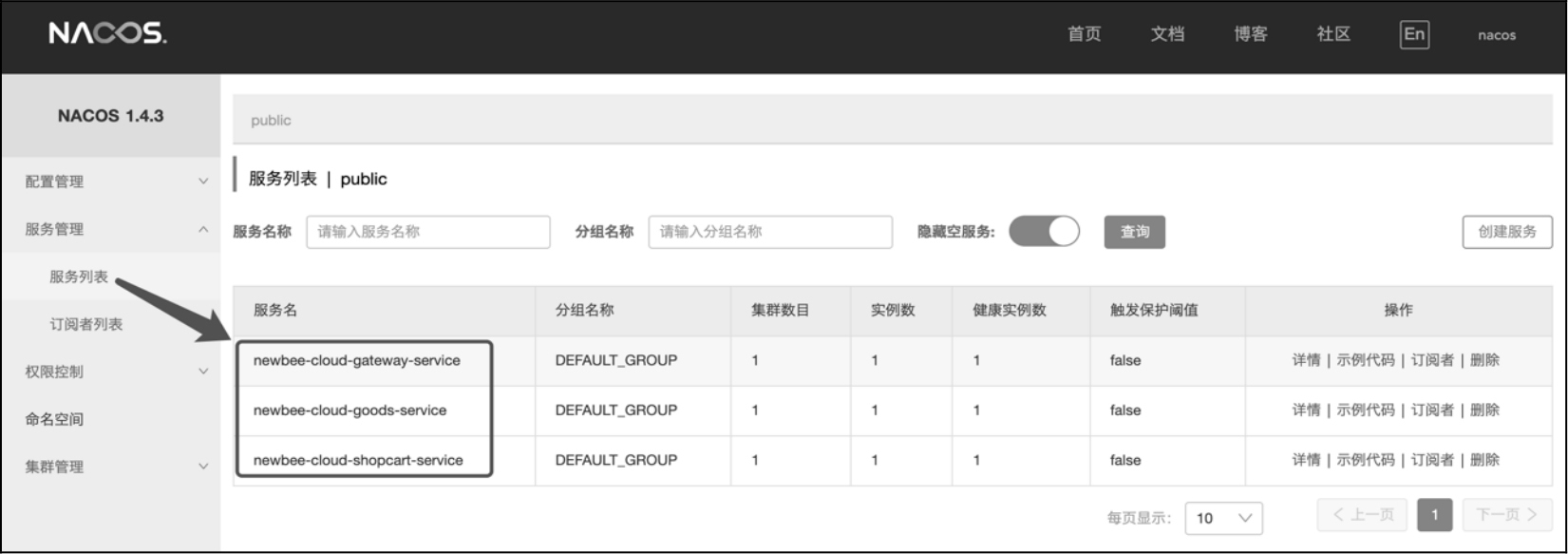Screen dimensions: 1568x554
Task: Open the nacos user menu
Action: [1497, 35]
